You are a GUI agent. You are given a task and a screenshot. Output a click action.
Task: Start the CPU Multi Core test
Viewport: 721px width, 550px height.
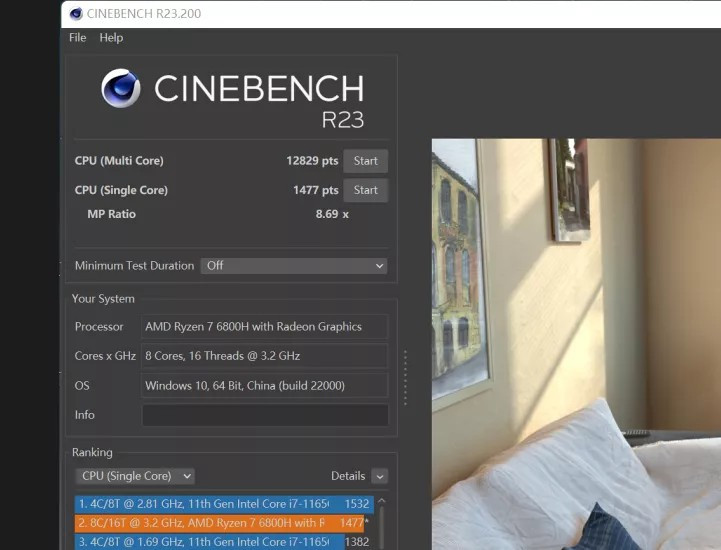point(366,161)
